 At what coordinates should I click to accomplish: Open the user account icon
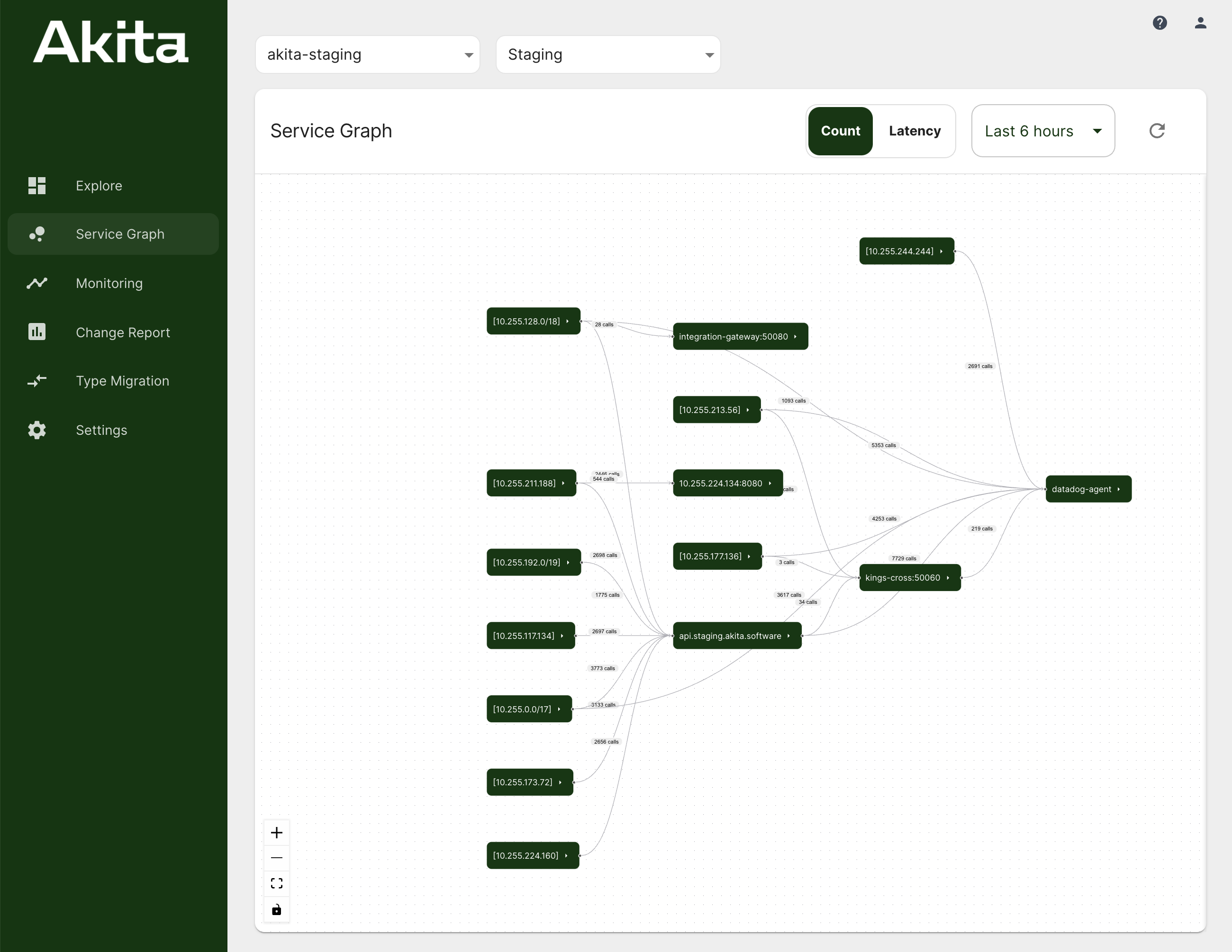(1200, 23)
